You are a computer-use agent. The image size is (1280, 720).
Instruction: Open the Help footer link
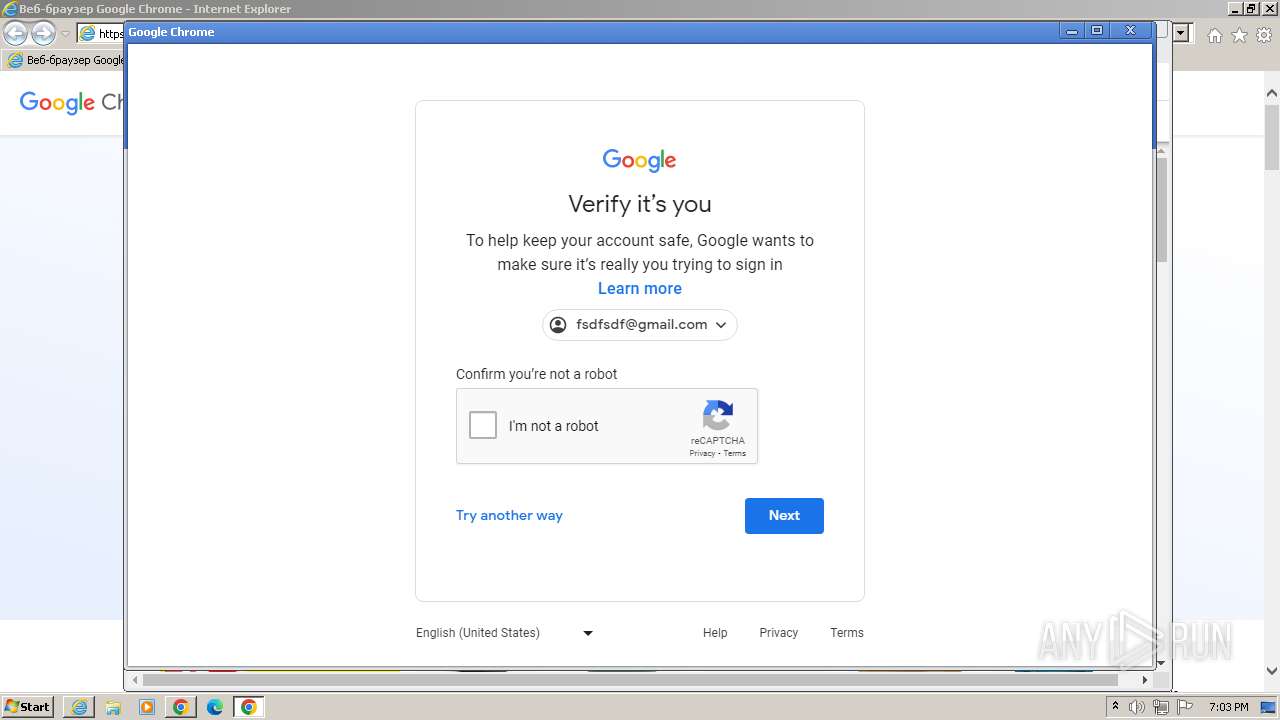(x=715, y=633)
